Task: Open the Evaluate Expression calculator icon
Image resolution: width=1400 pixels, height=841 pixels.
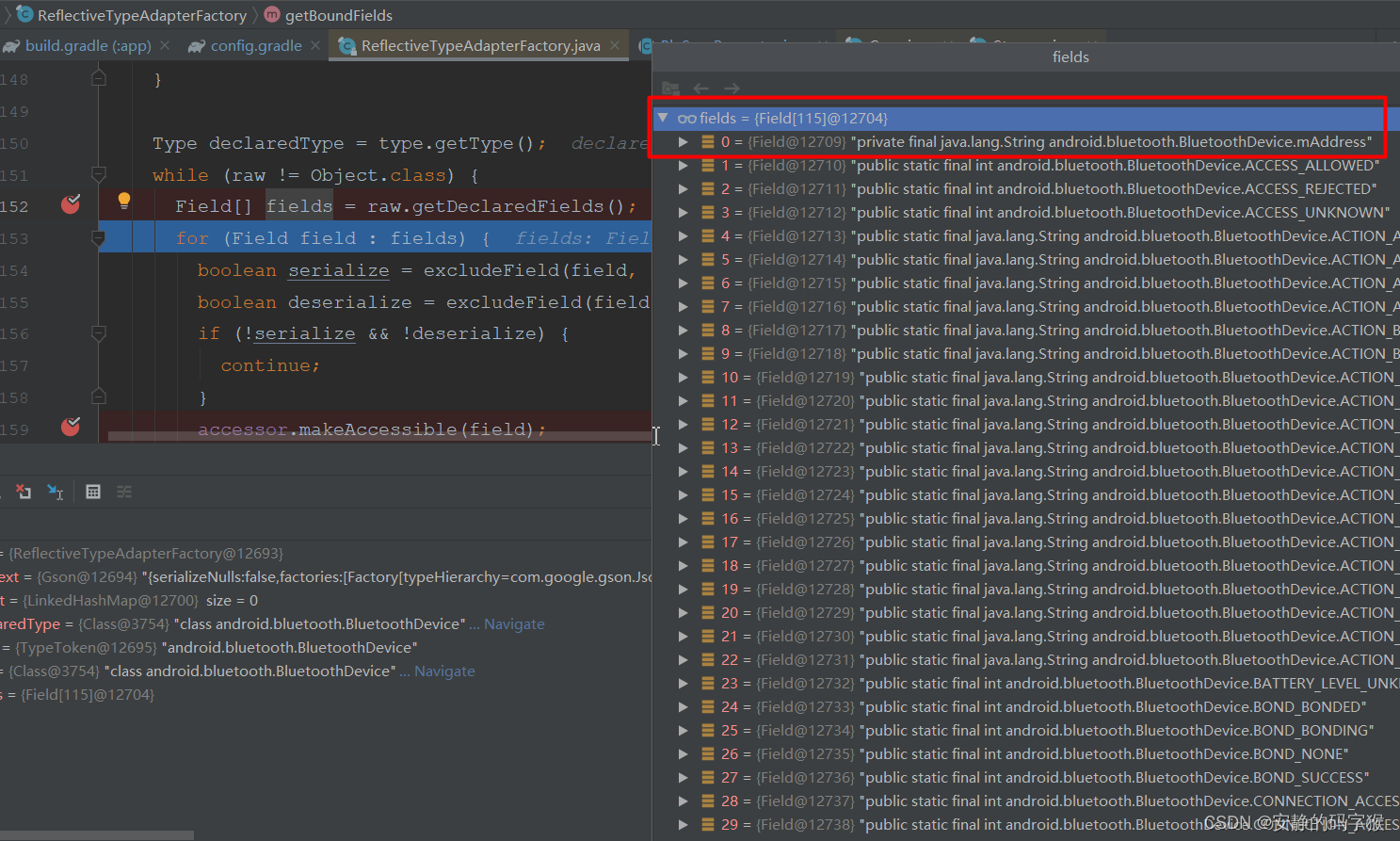Action: tap(93, 492)
